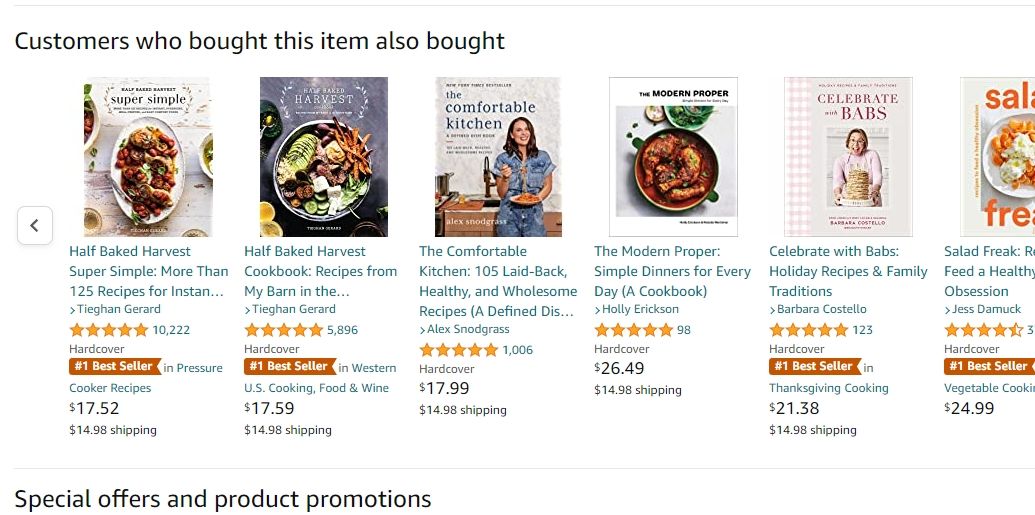Visit author Alex Snodgrass page
Image resolution: width=1035 pixels, height=515 pixels.
[468, 329]
